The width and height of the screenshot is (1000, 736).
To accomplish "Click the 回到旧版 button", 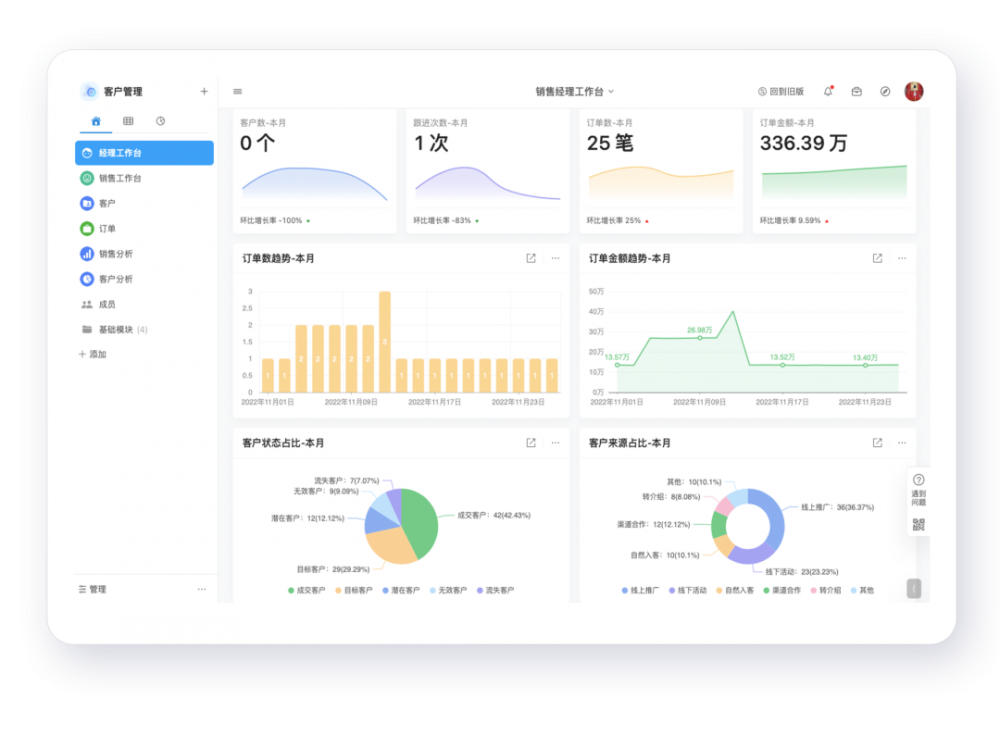I will point(781,91).
